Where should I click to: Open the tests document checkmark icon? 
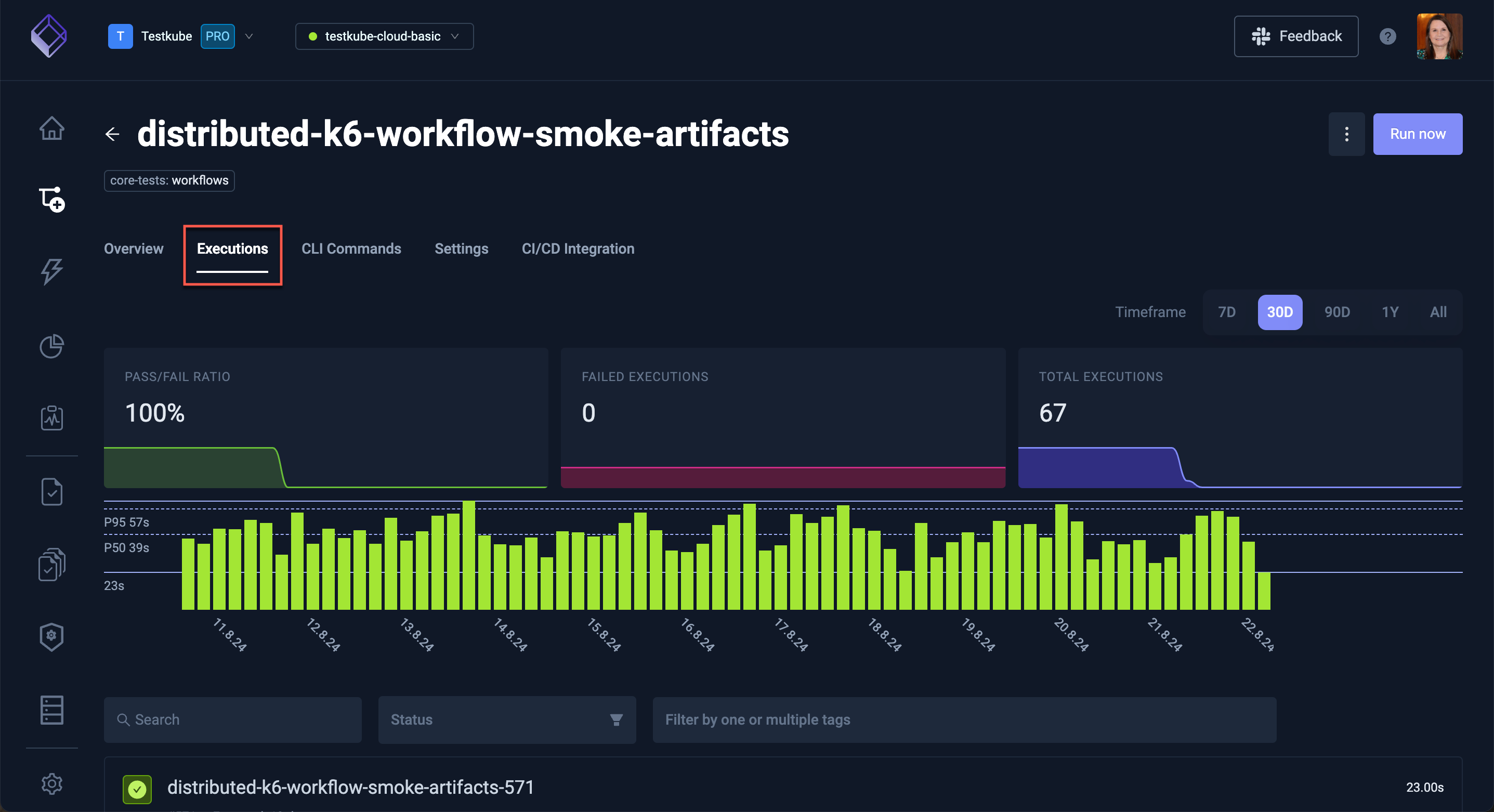pyautogui.click(x=51, y=492)
